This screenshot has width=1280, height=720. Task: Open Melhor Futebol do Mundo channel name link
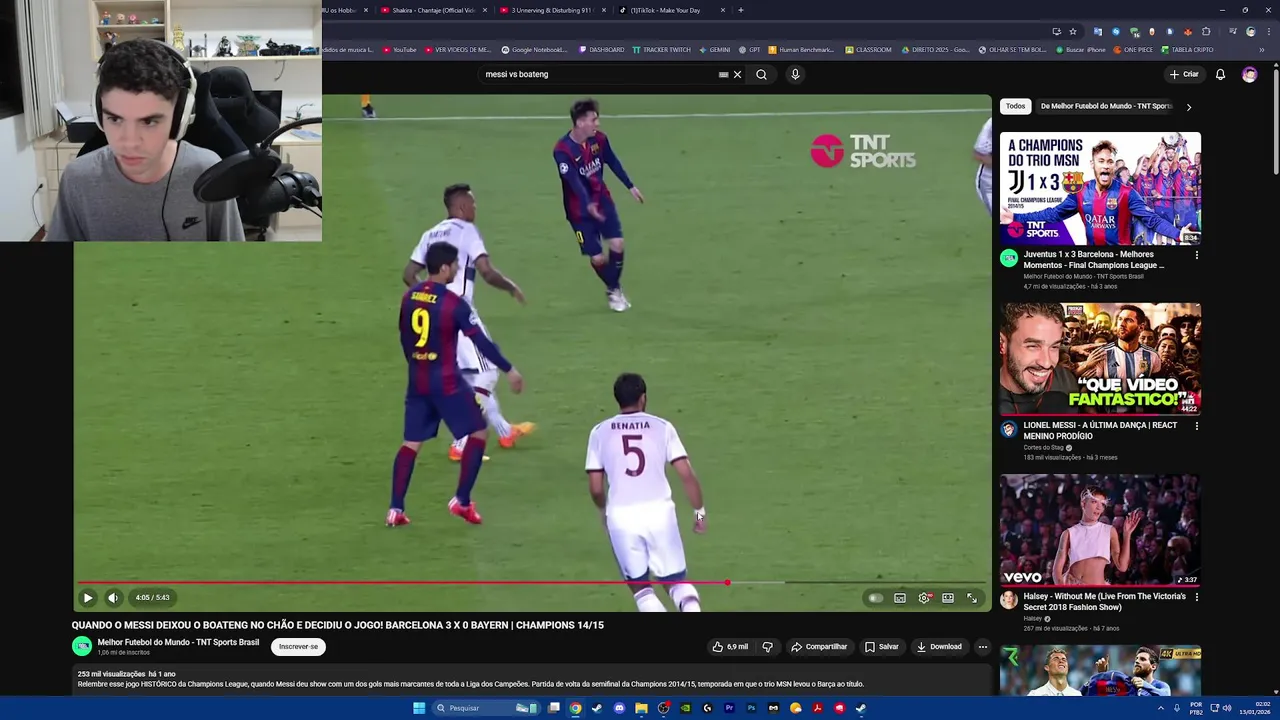click(x=178, y=642)
